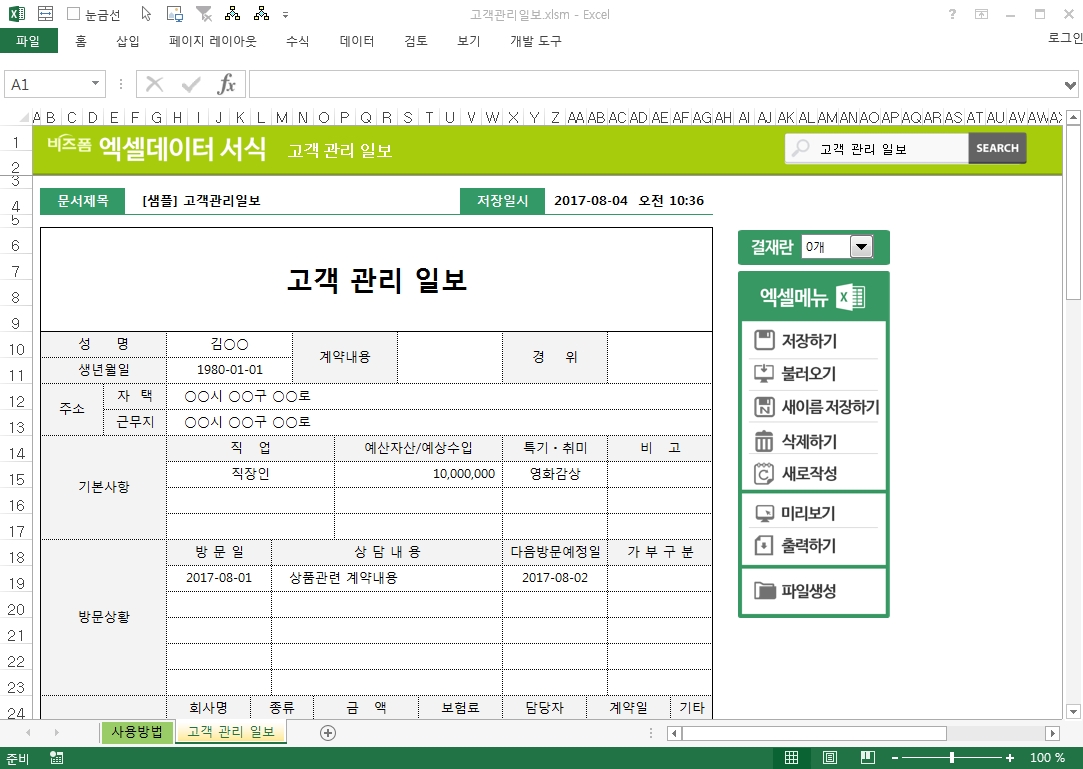
Task: Click the Help question mark icon
Action: pyautogui.click(x=952, y=14)
